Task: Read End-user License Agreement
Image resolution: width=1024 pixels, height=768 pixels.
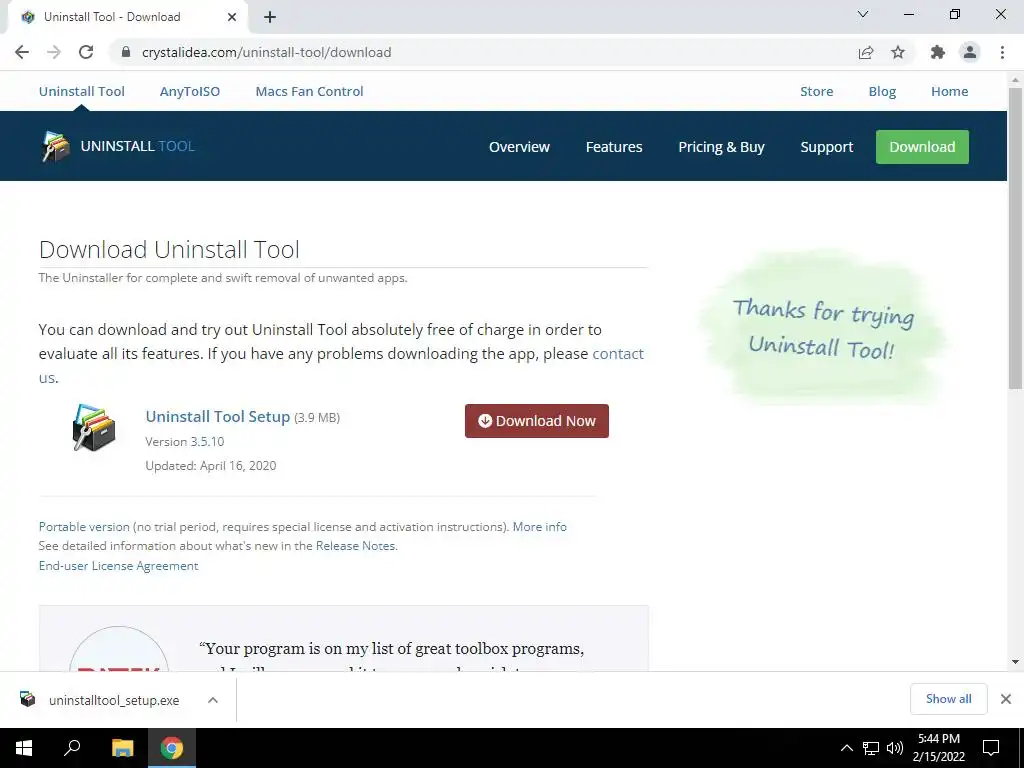Action: point(118,566)
